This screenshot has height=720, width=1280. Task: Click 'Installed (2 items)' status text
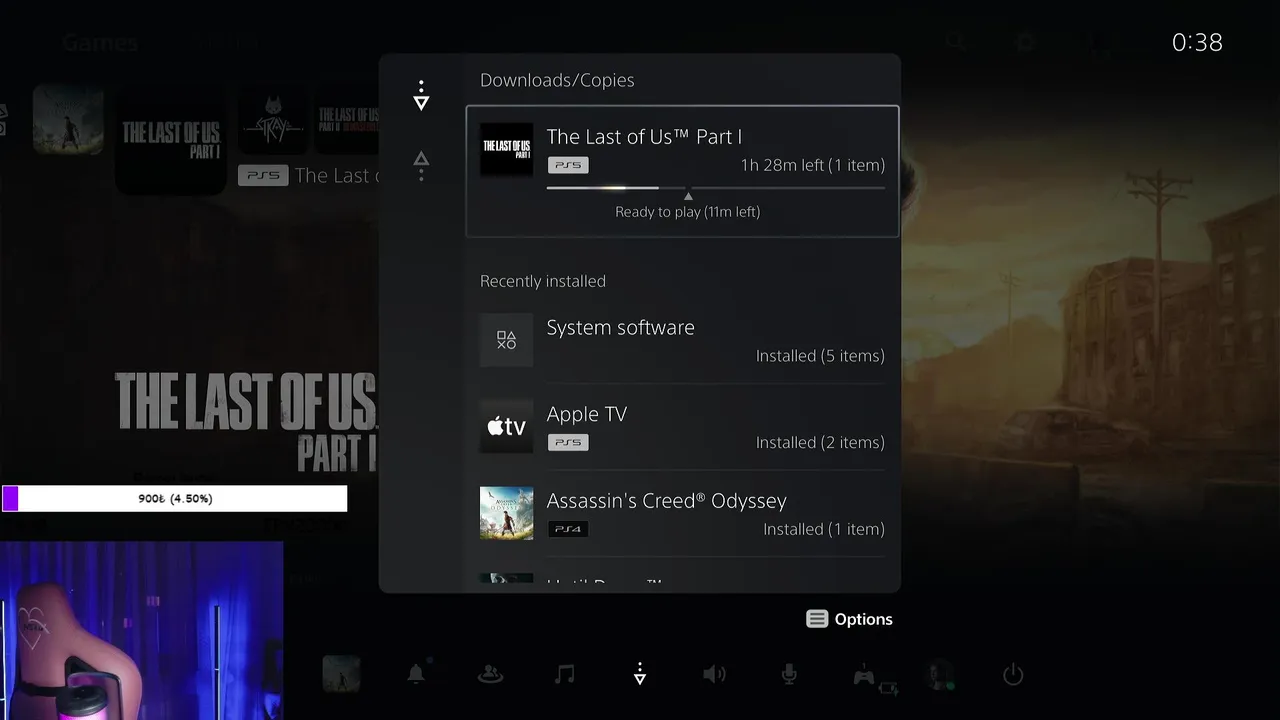pyautogui.click(x=820, y=442)
